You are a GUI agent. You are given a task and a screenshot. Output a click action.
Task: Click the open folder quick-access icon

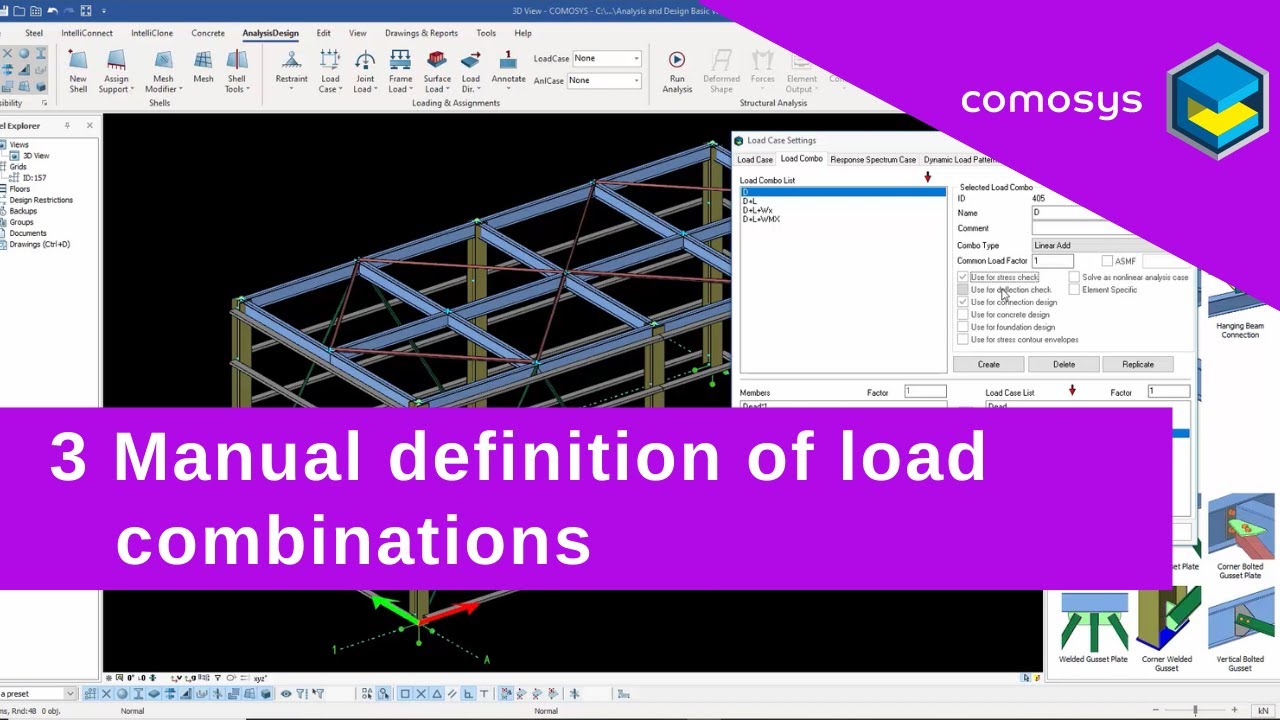19,11
